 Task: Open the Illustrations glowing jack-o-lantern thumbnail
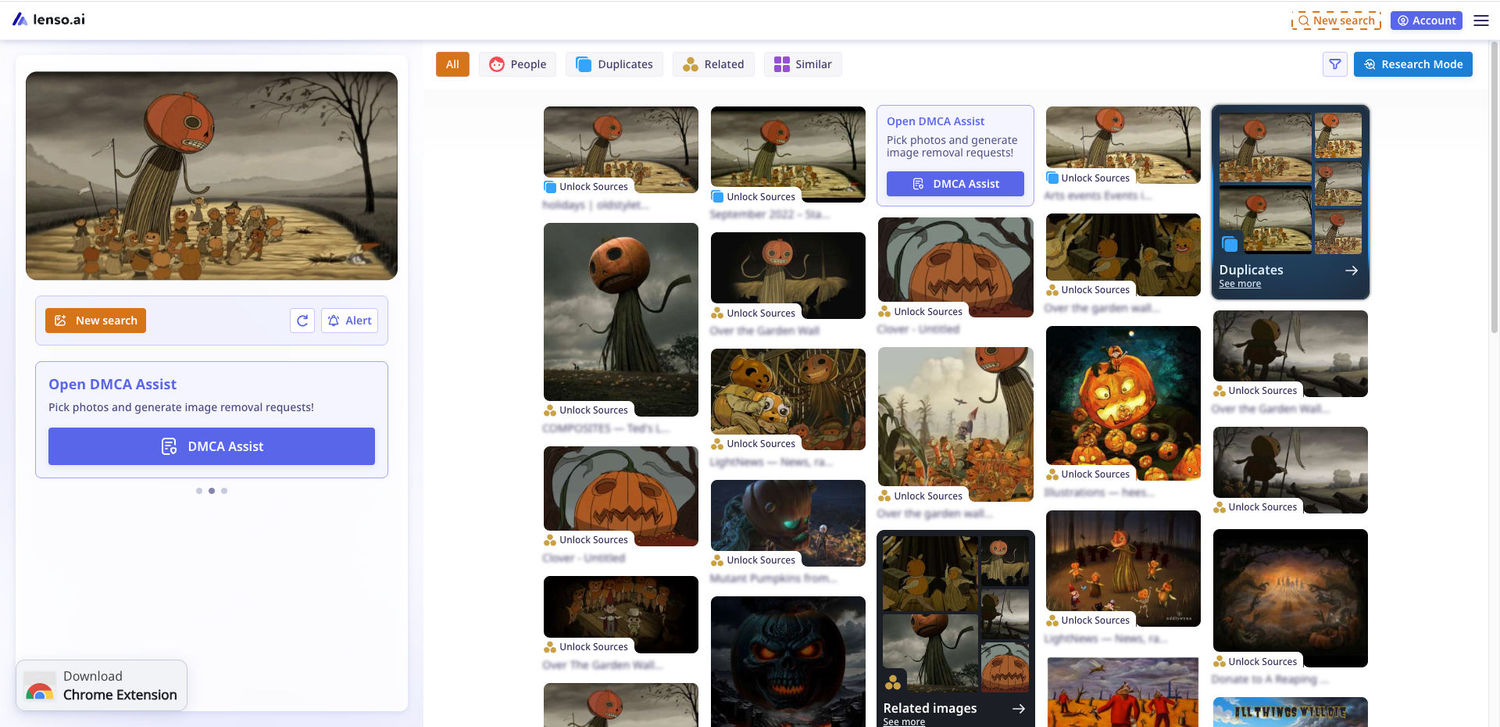pyautogui.click(x=1123, y=403)
